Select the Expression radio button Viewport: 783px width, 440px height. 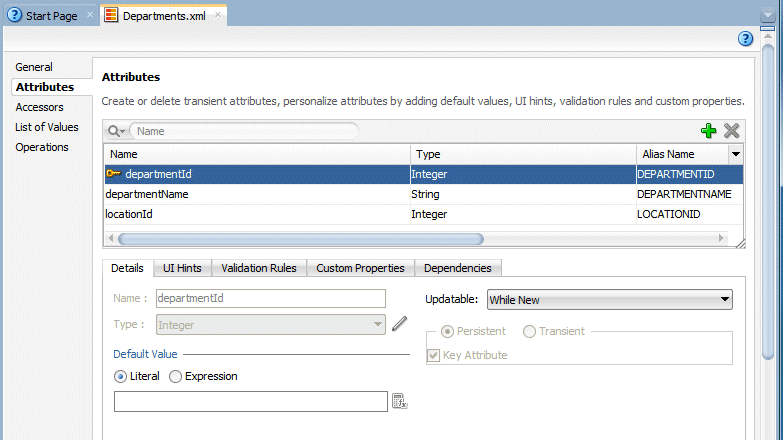(175, 377)
